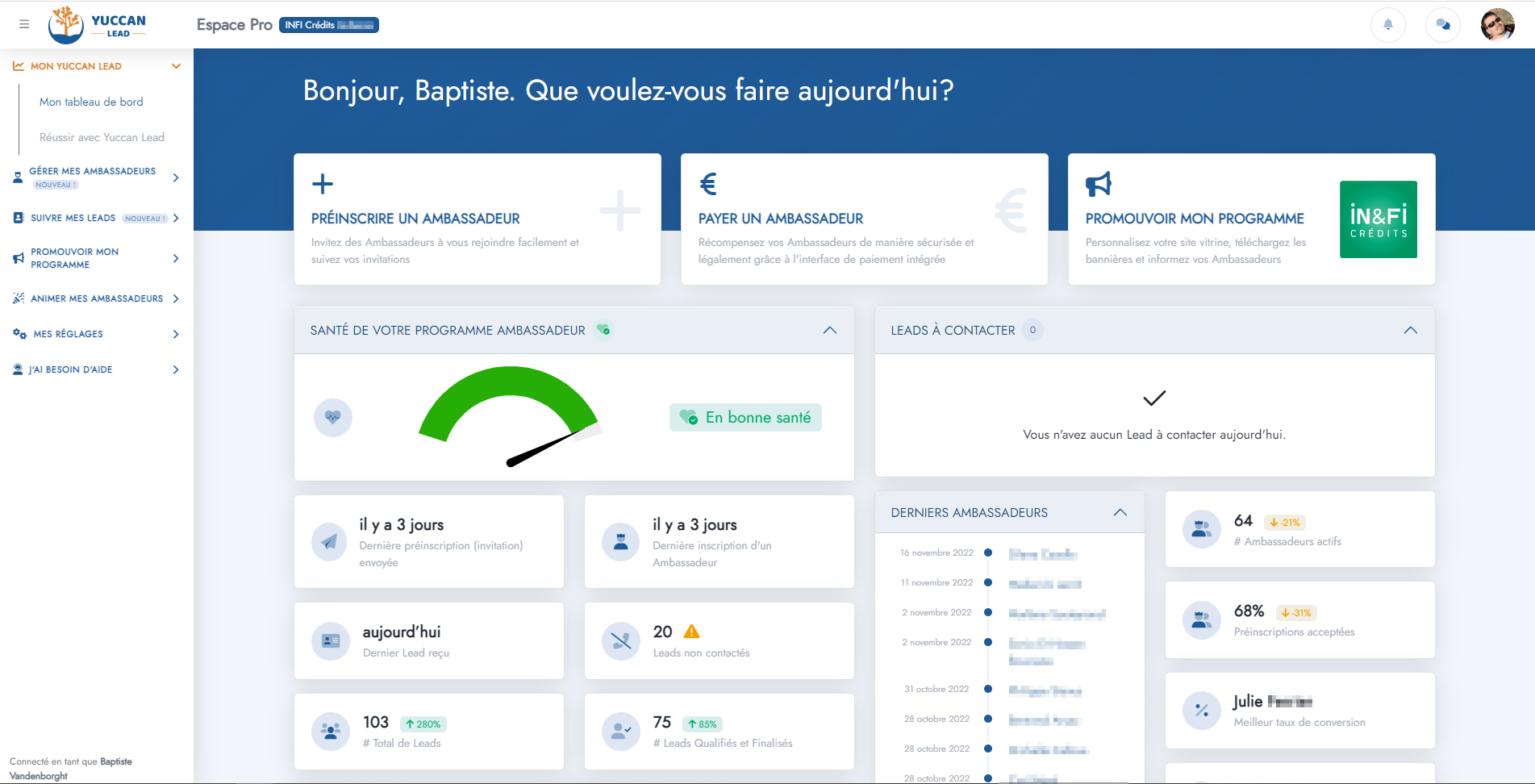The image size is (1535, 784).
Task: Expand the Gérer mes Ambassadeurs section
Action: click(x=176, y=177)
